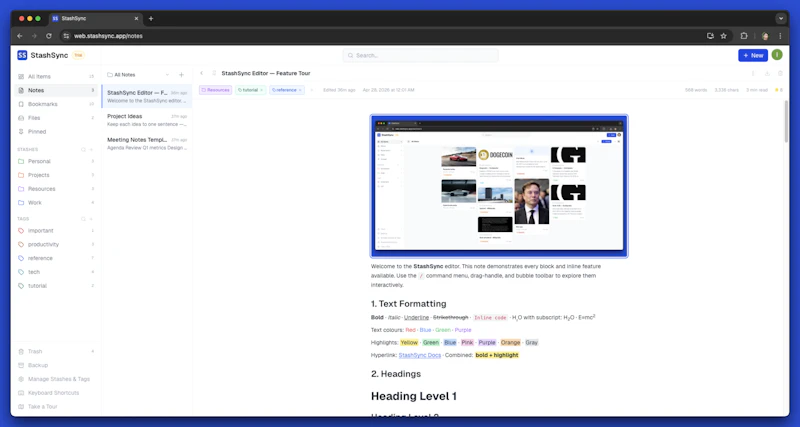The width and height of the screenshot is (800, 427).
Task: Open Bookmarks in the sidebar
Action: [x=56, y=104]
